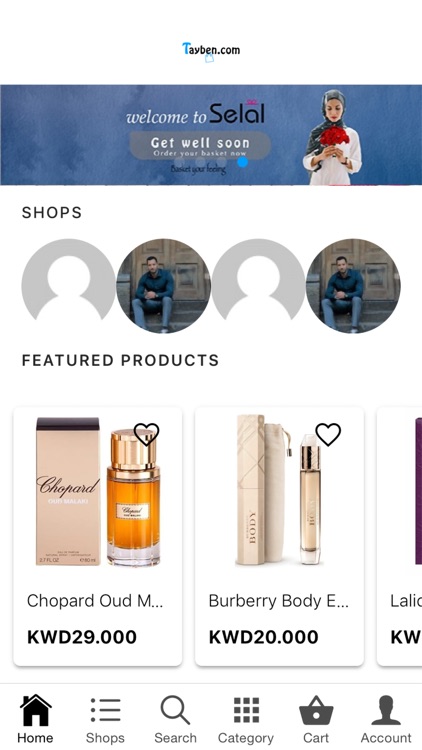The image size is (422, 750).
Task: Select the third gray placeholder shop avatar
Action: click(258, 285)
